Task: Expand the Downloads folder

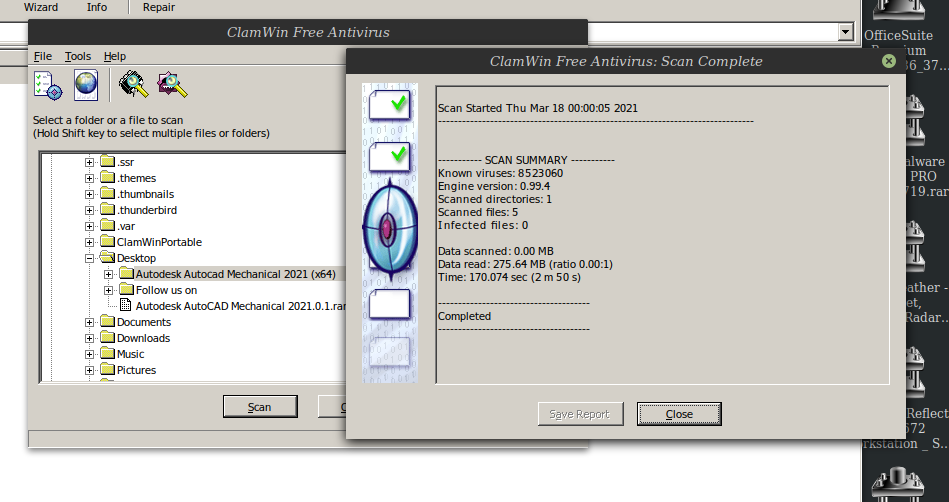Action: click(x=90, y=338)
